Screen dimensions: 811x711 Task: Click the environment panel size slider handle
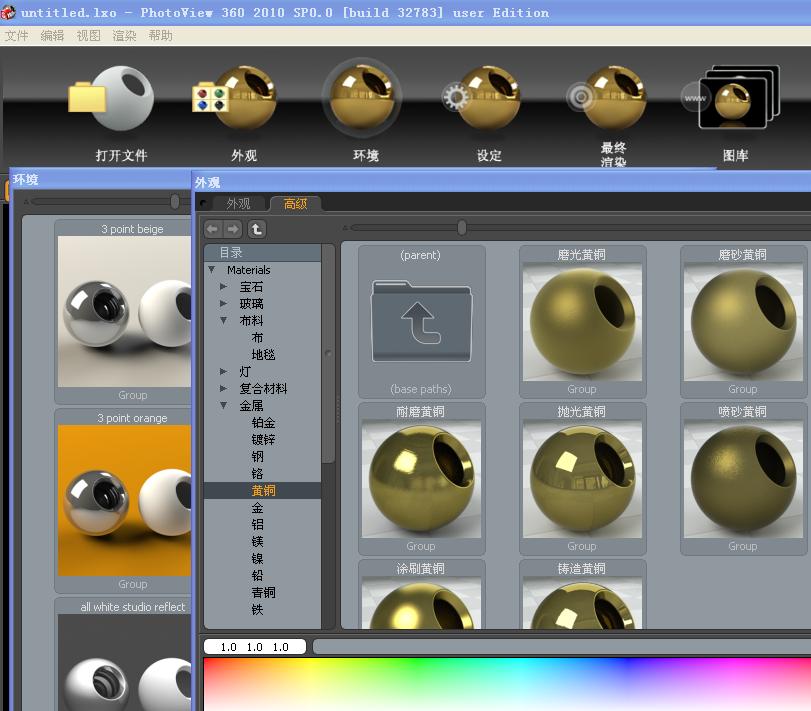(175, 201)
